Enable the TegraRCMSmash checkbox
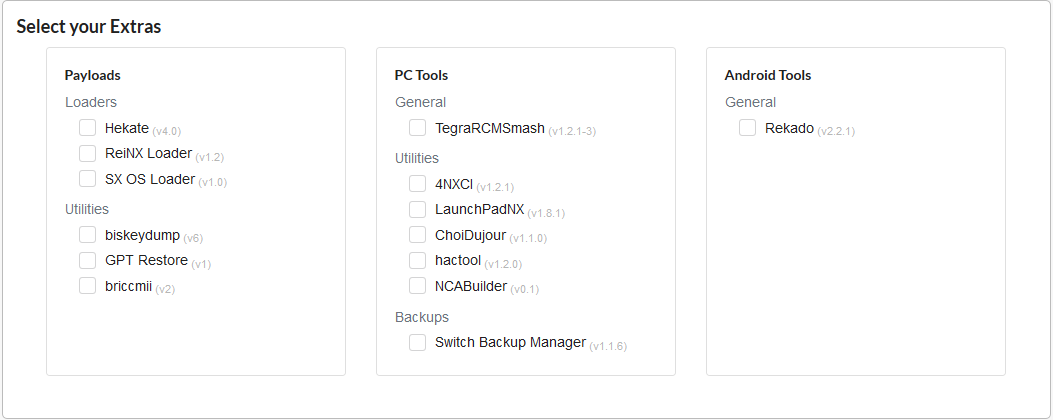This screenshot has width=1053, height=420. pyautogui.click(x=418, y=128)
